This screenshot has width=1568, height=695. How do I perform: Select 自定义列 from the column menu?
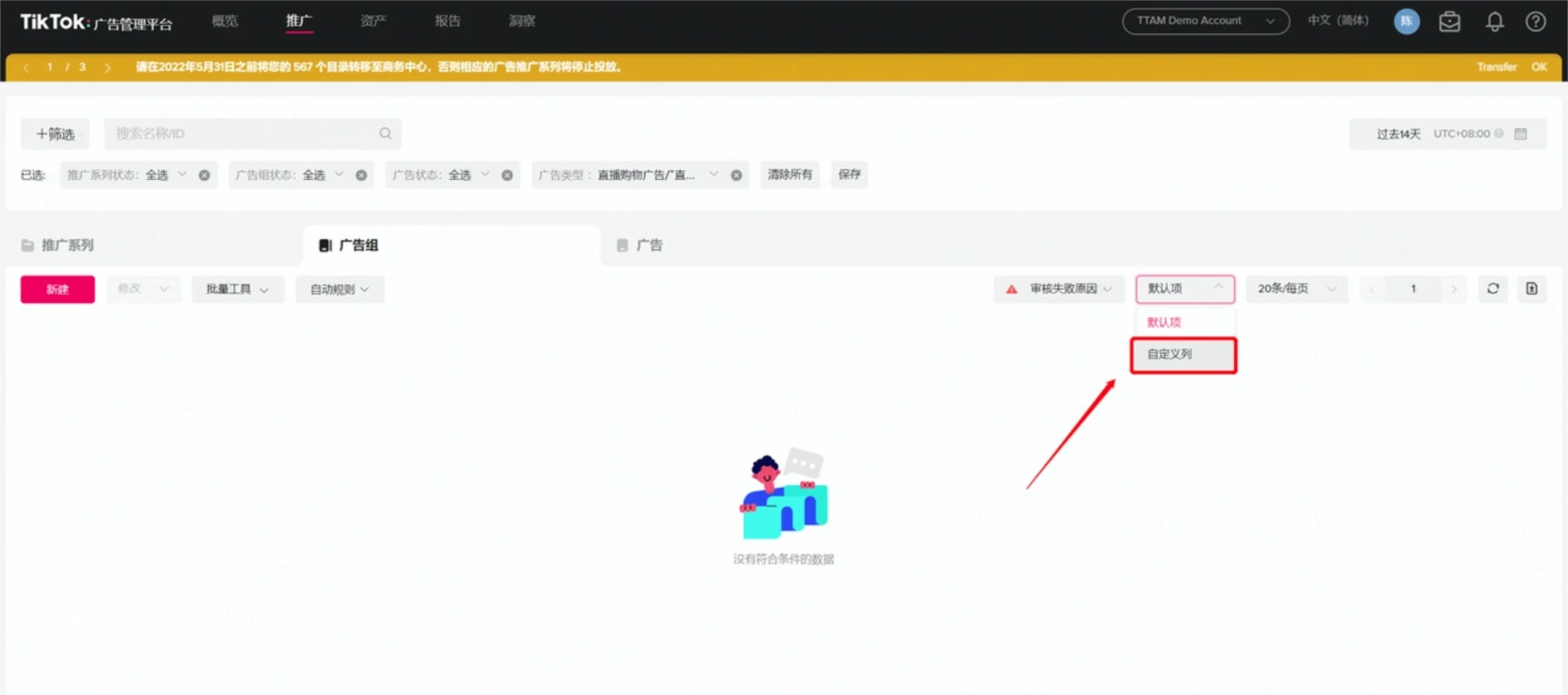1183,354
